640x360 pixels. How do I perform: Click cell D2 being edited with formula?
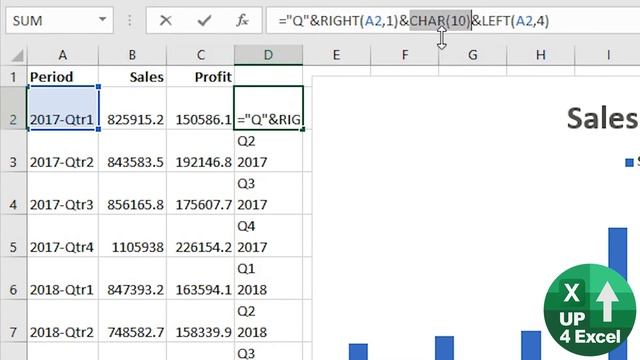[269, 108]
